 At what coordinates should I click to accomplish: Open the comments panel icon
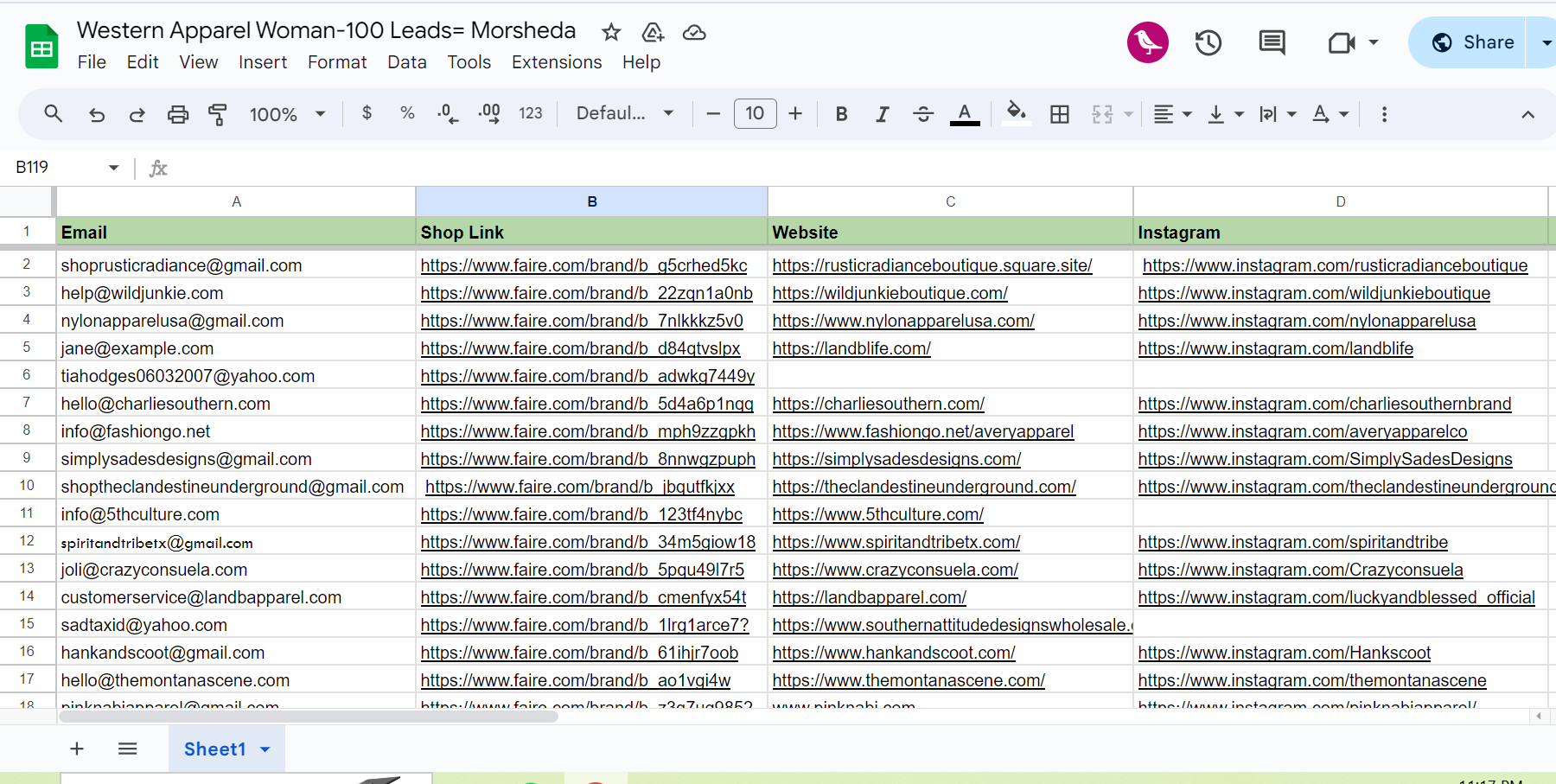pyautogui.click(x=1272, y=42)
